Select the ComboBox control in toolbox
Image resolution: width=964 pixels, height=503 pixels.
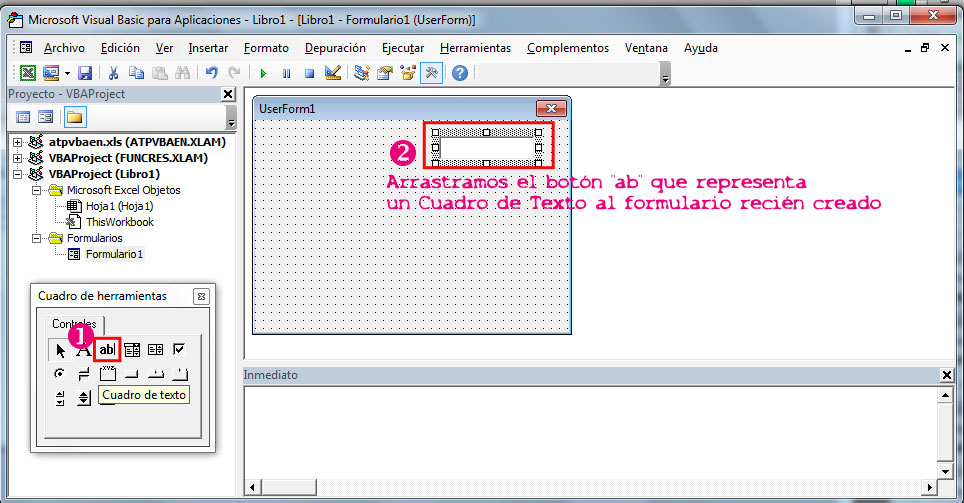(132, 350)
